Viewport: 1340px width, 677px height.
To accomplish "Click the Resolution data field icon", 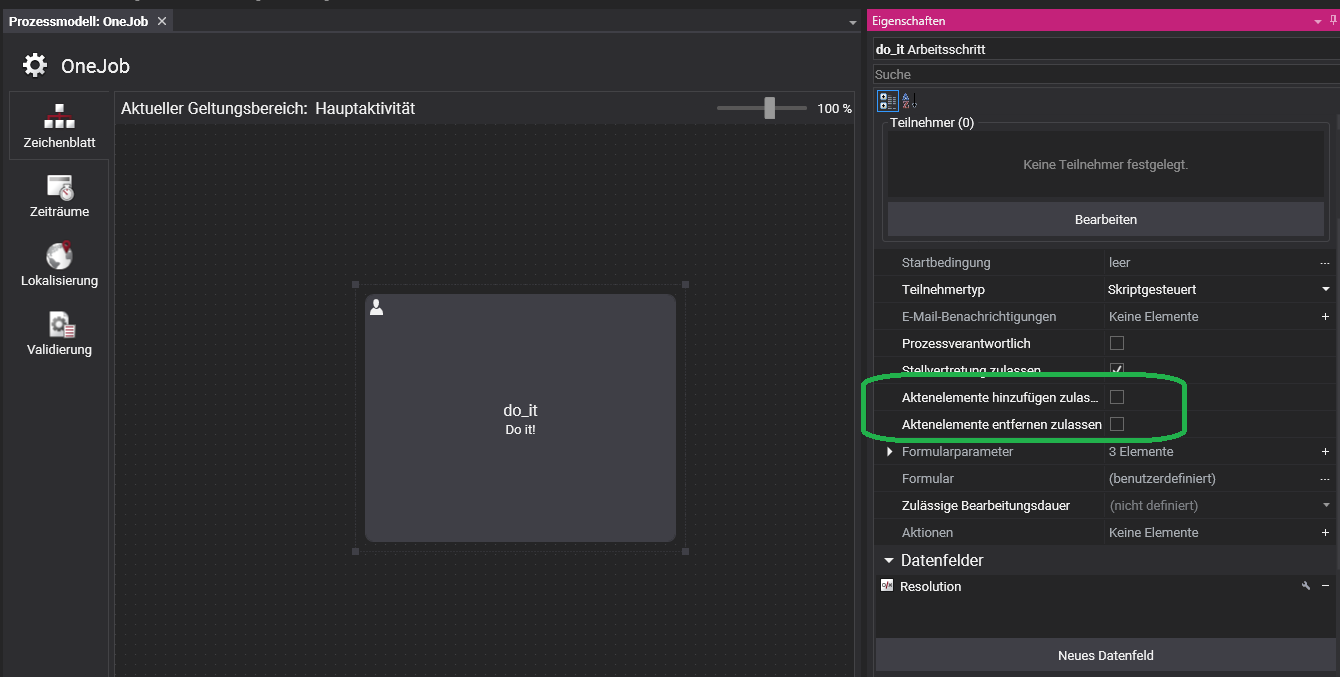I will (x=887, y=586).
